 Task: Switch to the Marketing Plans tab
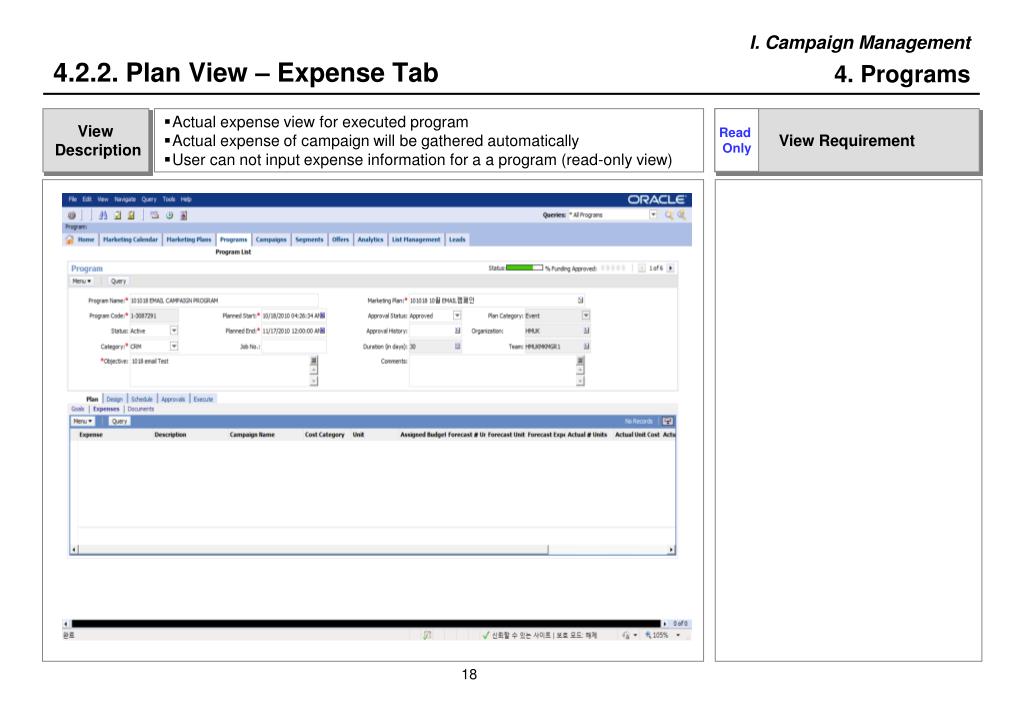tap(189, 239)
